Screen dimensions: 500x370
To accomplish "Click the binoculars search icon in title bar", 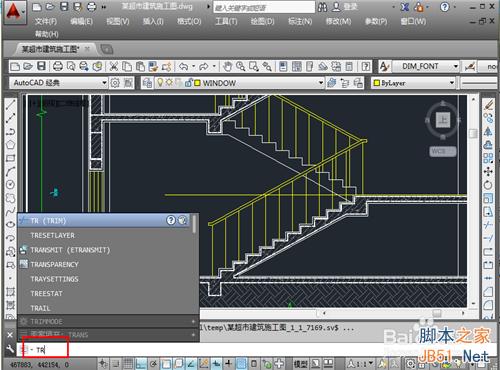I will [x=322, y=7].
